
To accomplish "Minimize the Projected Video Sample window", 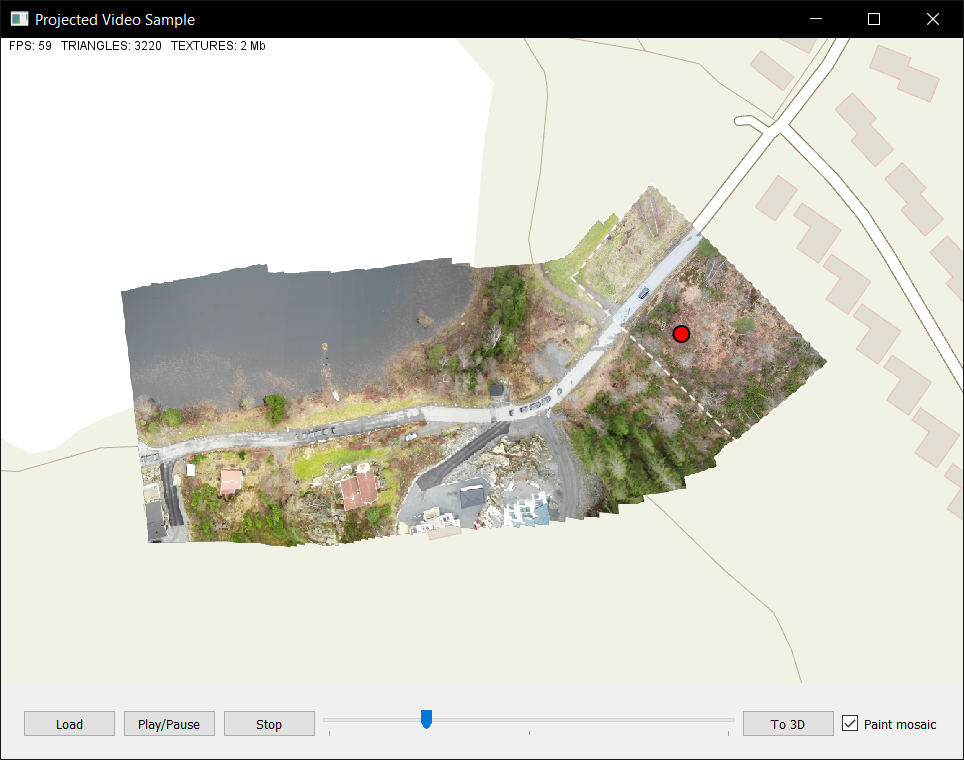I will click(x=816, y=19).
